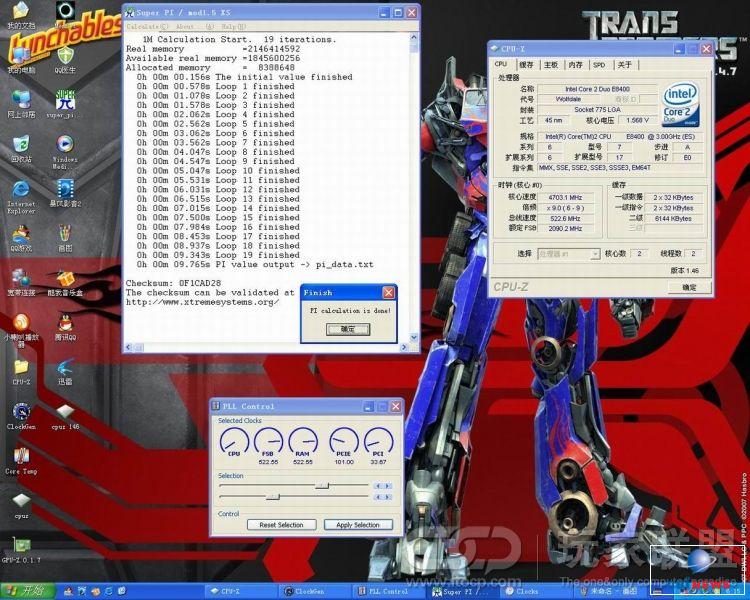Open the 回收站 recycle bin icon
750x600 pixels.
21,149
